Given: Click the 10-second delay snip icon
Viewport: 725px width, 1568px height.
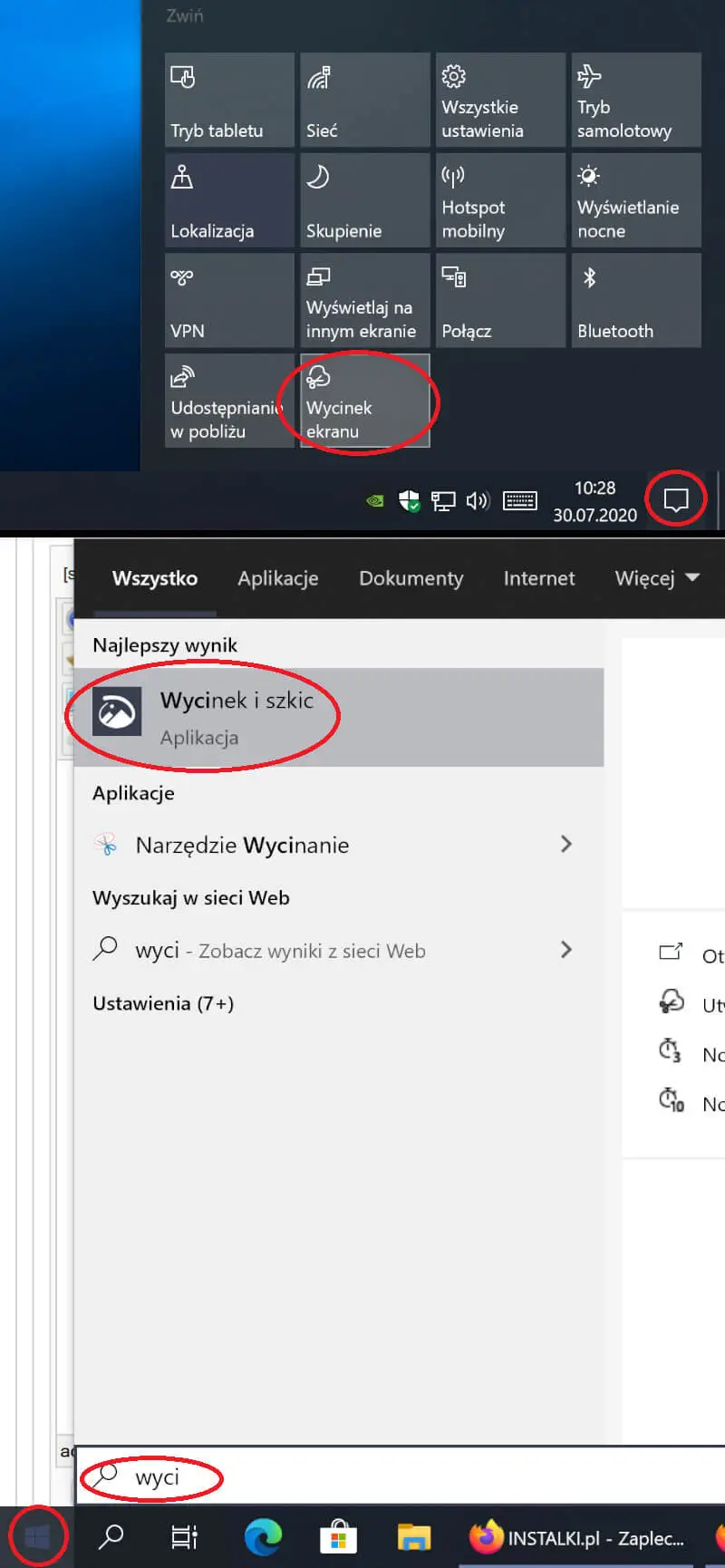Looking at the screenshot, I should pyautogui.click(x=672, y=1100).
